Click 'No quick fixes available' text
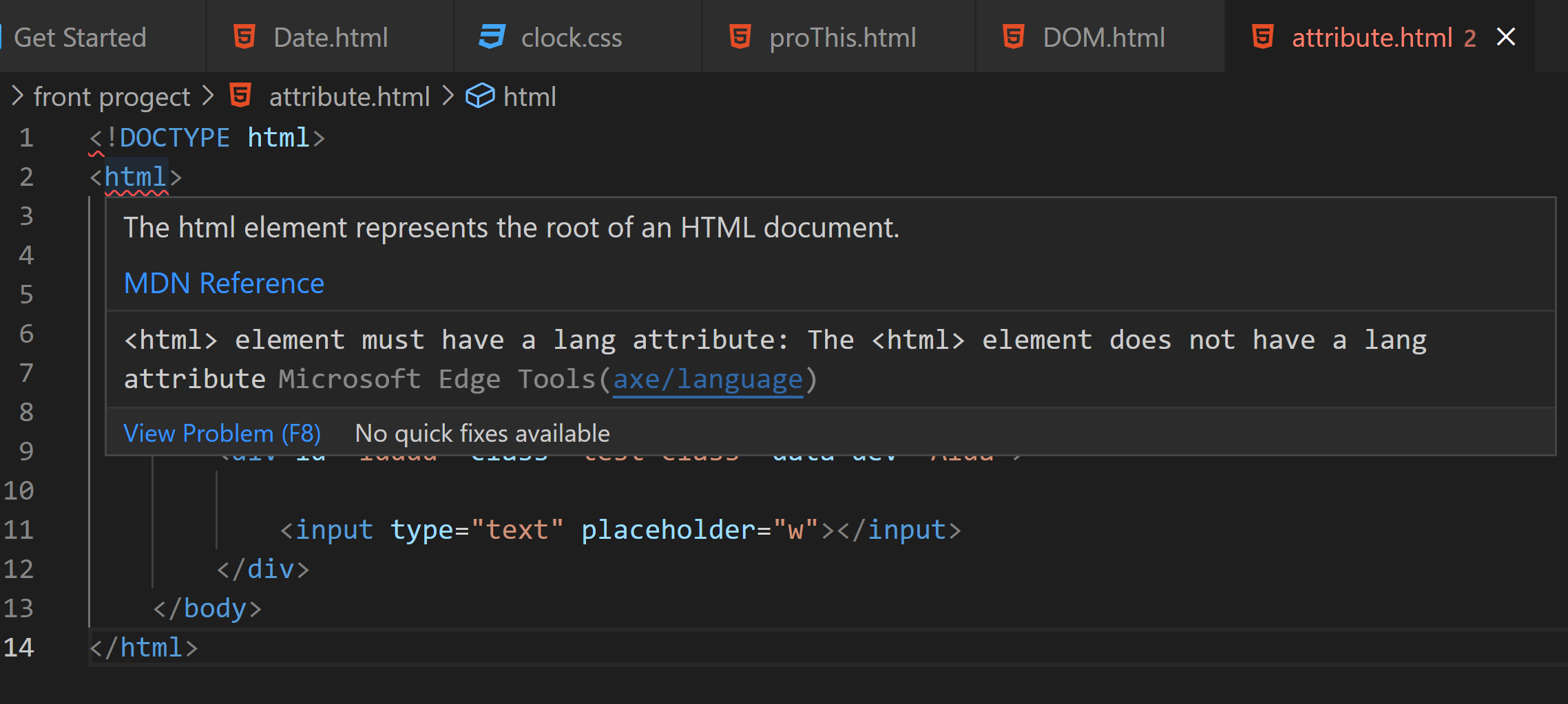Image resolution: width=1568 pixels, height=704 pixels. click(x=482, y=434)
